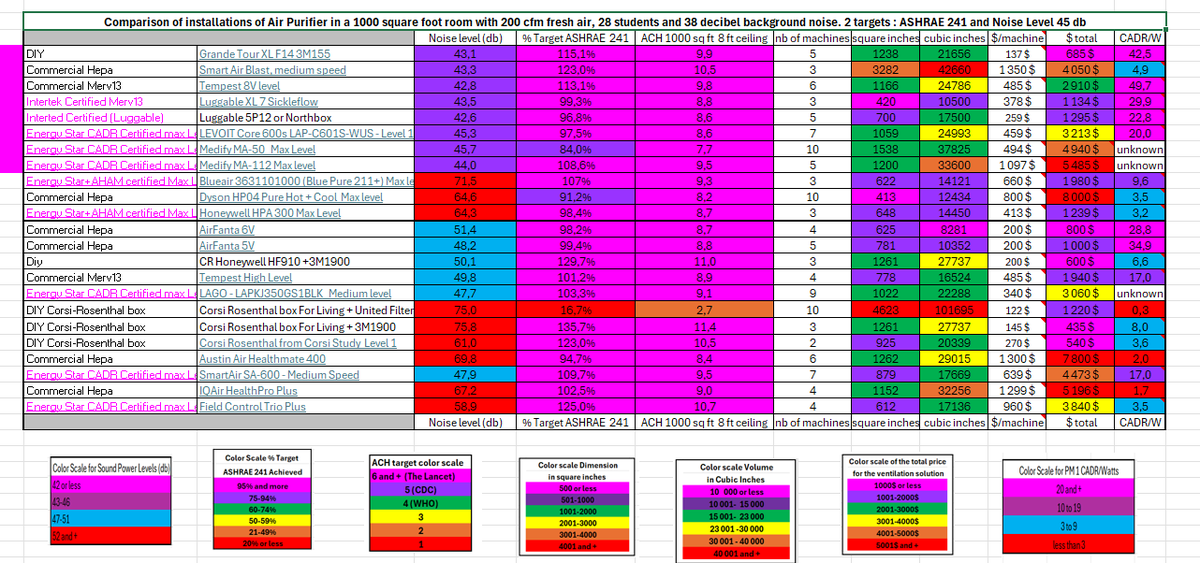Click the '75-94%' legend swatch

coord(262,497)
